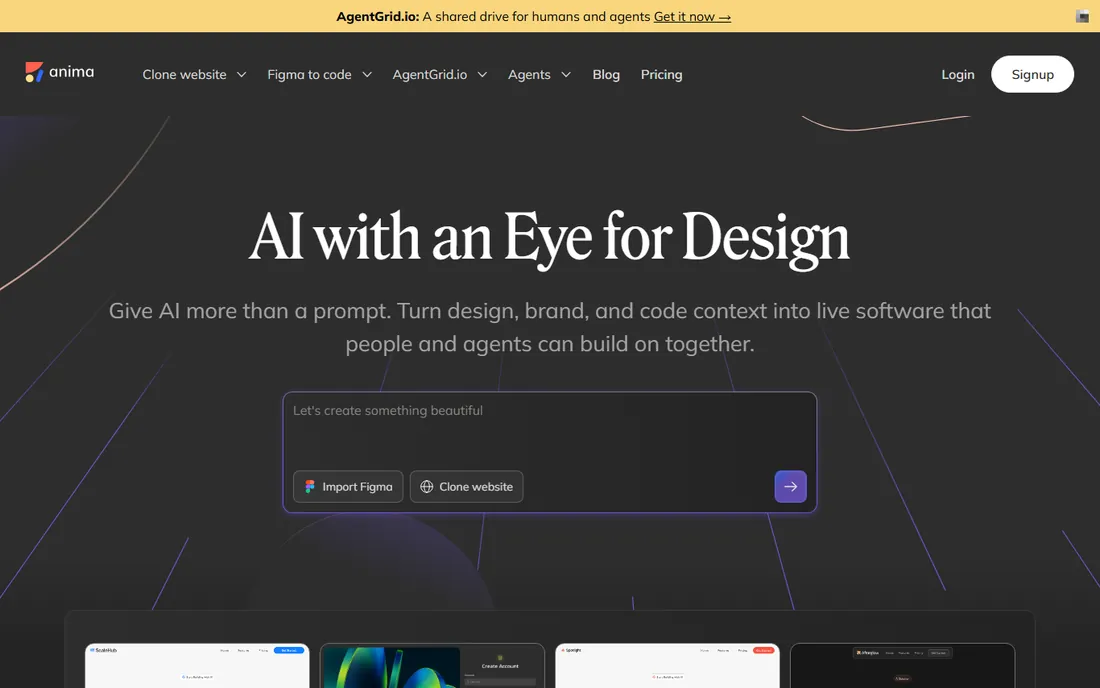Open the dark-themed template thumbnail
The height and width of the screenshot is (688, 1100).
click(x=902, y=666)
